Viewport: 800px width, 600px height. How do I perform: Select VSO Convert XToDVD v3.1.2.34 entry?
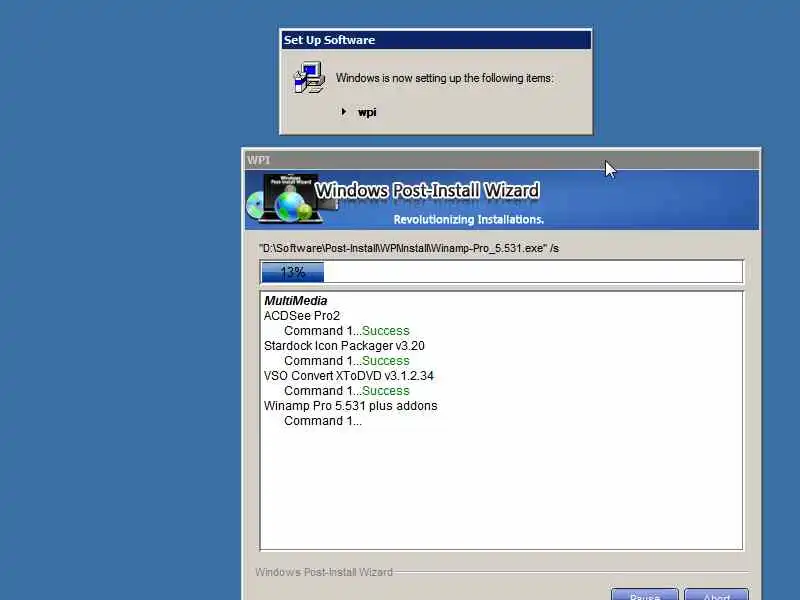click(x=348, y=376)
